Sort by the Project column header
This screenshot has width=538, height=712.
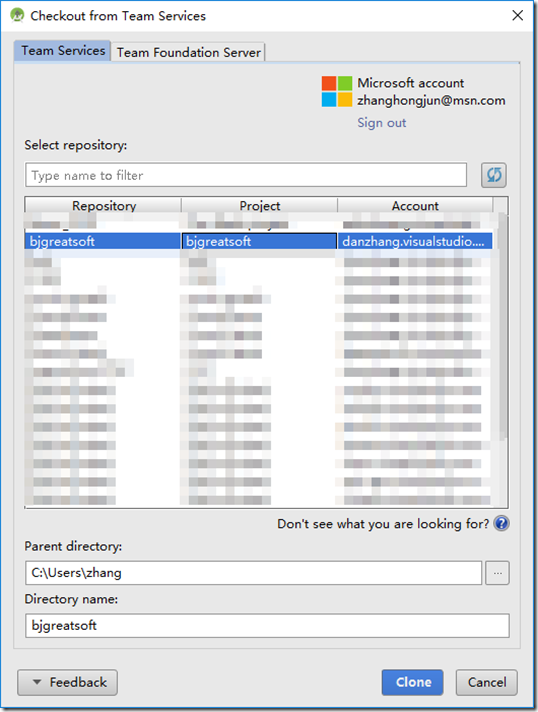(259, 205)
